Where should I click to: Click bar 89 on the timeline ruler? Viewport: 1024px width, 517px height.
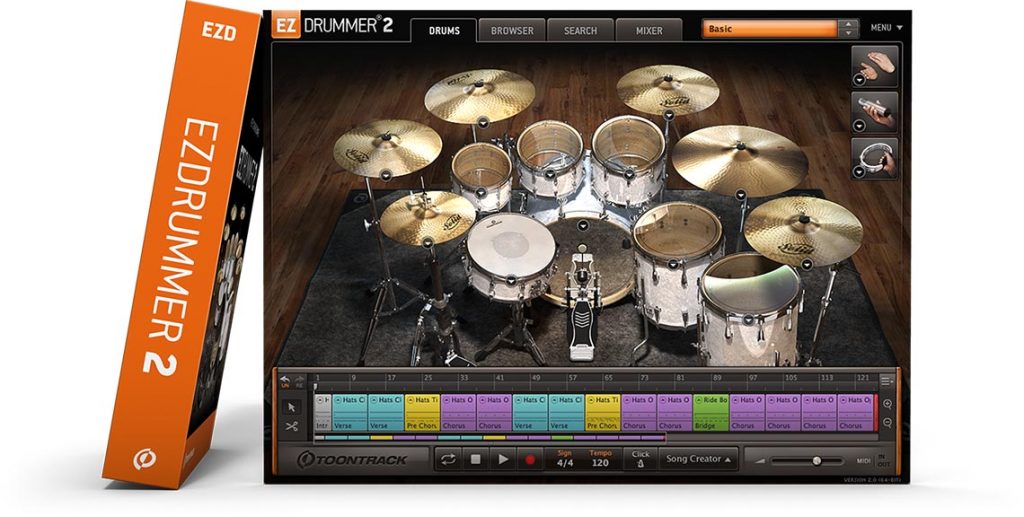tap(717, 378)
